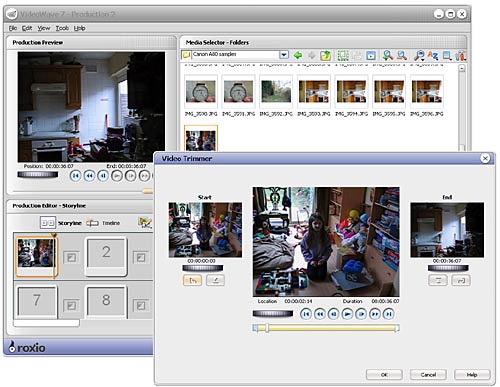Open the search options magnifier dropdown icon

point(419,55)
